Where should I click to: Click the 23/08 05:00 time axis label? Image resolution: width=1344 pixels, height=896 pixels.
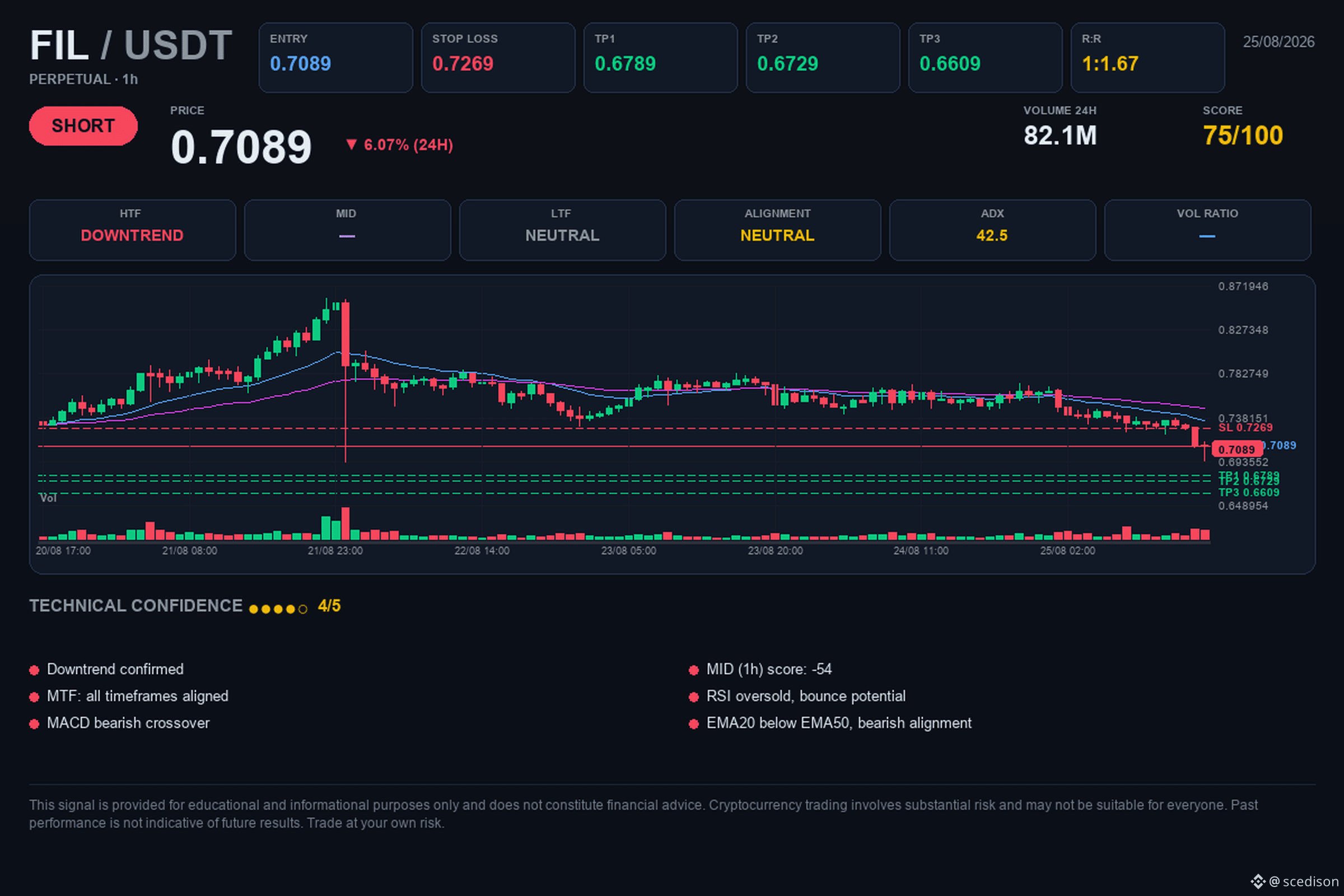point(628,551)
